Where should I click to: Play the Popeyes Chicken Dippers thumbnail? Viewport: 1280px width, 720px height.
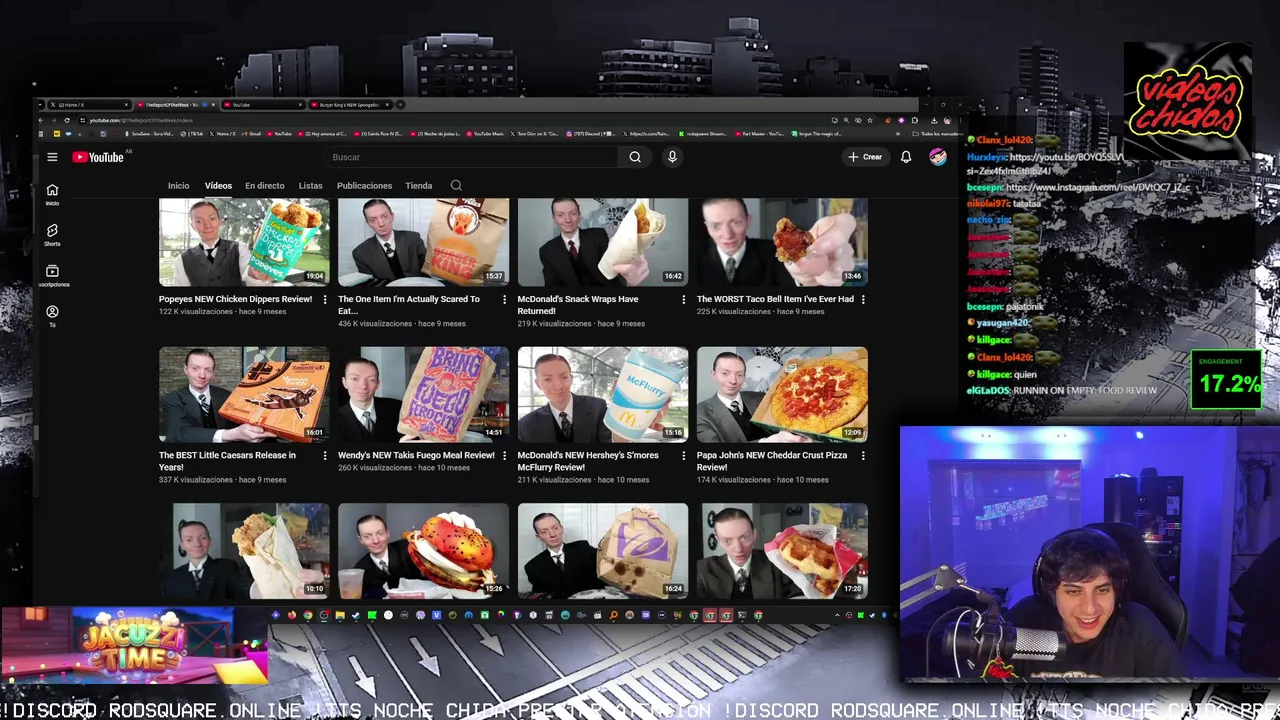click(x=244, y=242)
